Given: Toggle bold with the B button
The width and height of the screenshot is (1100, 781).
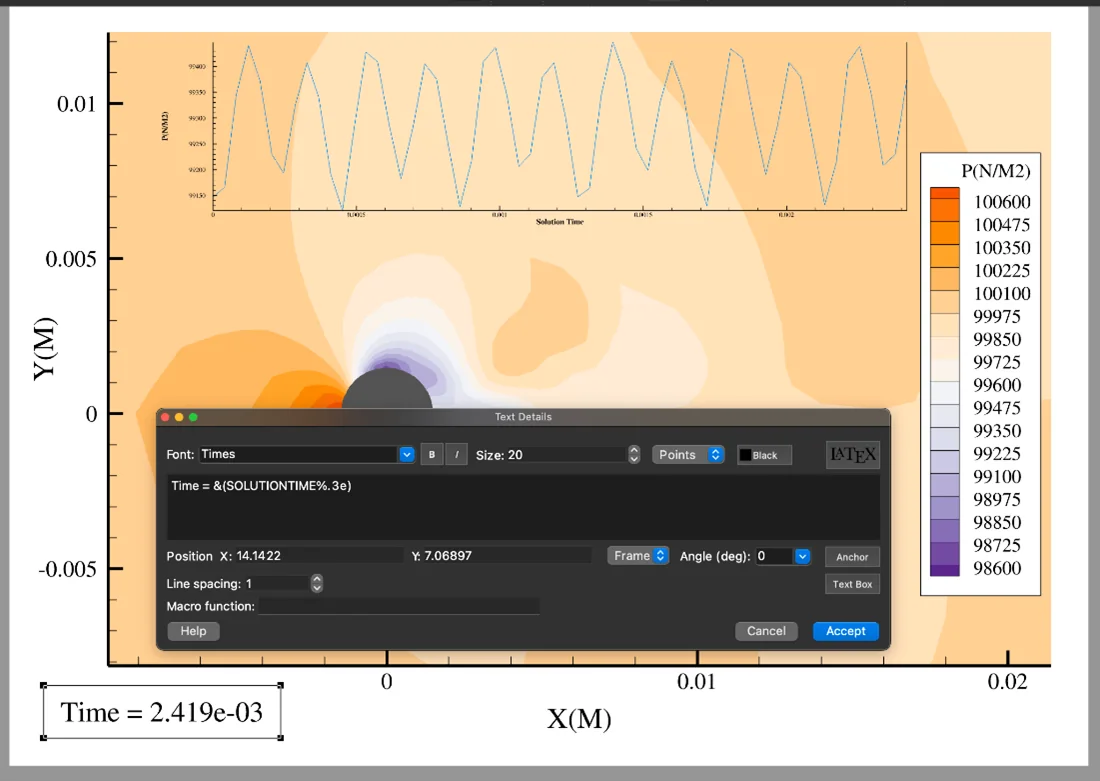Looking at the screenshot, I should pyautogui.click(x=431, y=455).
